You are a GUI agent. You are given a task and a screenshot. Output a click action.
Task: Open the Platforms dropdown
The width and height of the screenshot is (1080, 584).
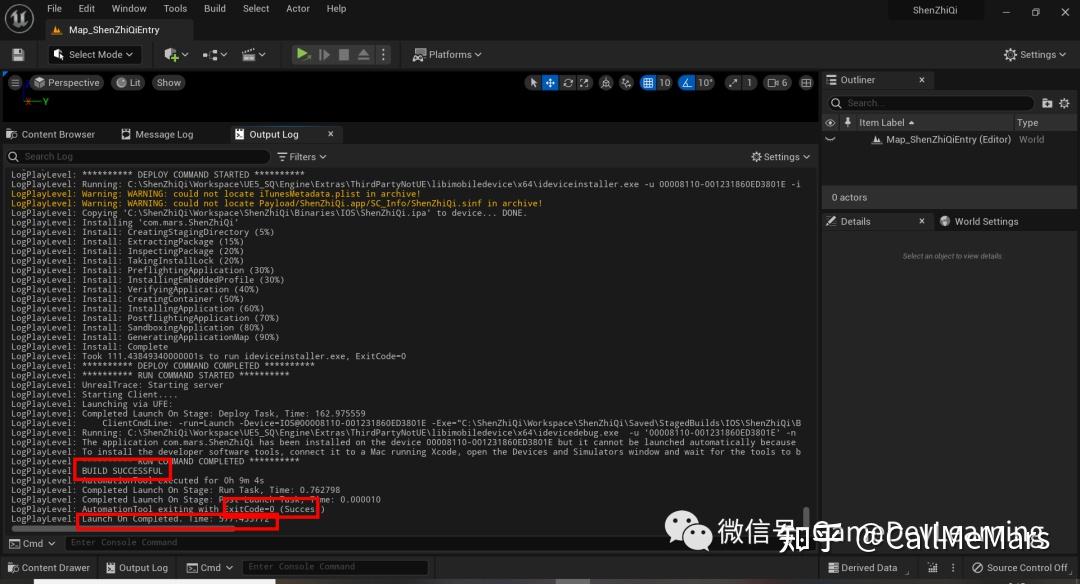pyautogui.click(x=447, y=54)
